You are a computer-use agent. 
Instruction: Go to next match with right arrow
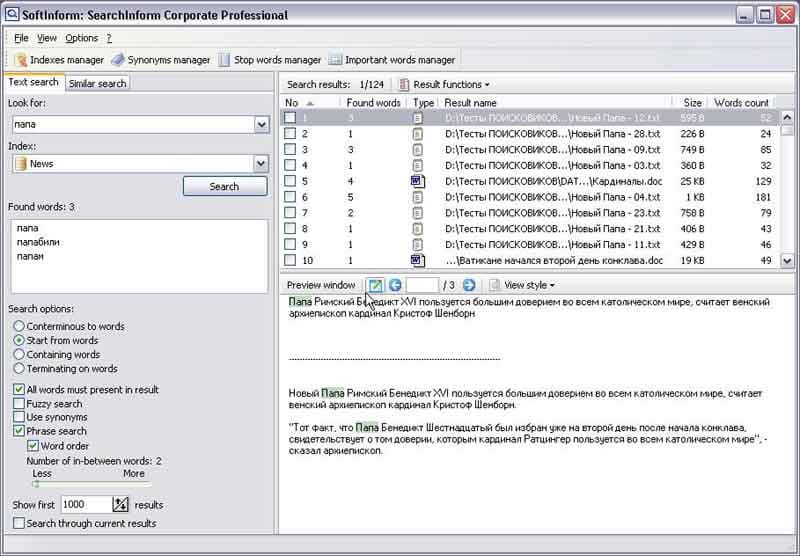pyautogui.click(x=469, y=285)
